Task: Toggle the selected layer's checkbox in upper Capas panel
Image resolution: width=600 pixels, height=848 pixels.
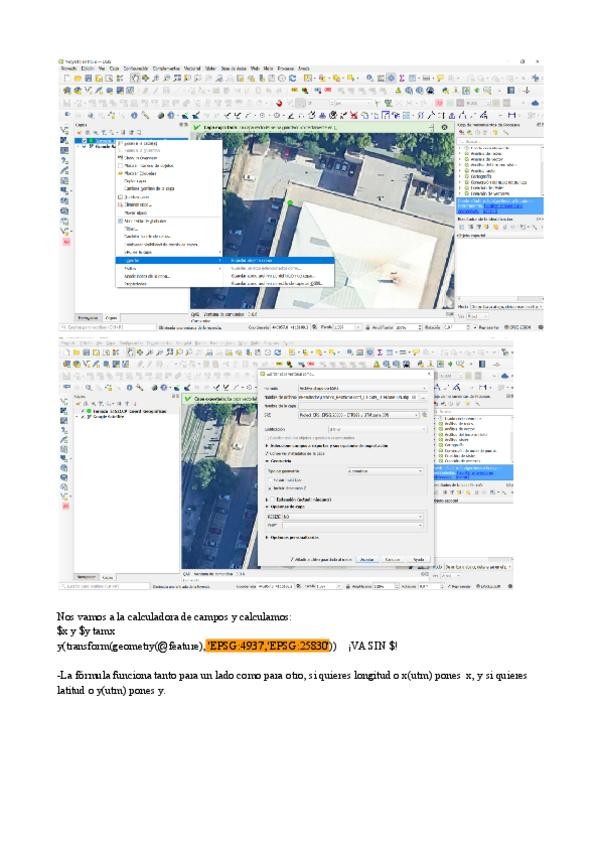Action: click(84, 141)
